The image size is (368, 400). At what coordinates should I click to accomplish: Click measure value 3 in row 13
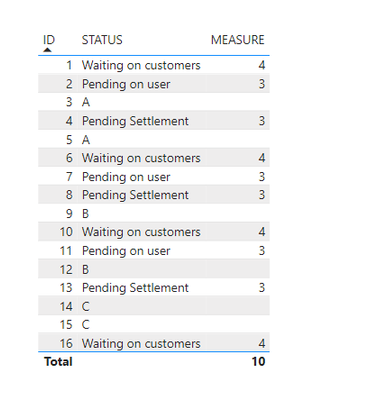tap(262, 288)
